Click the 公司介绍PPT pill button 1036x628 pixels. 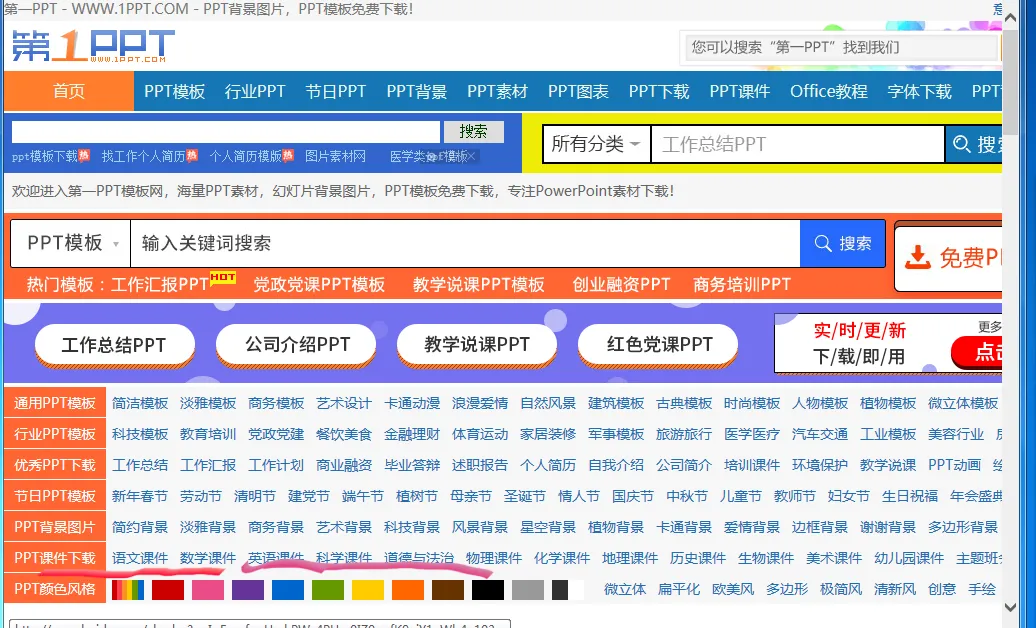(x=296, y=344)
